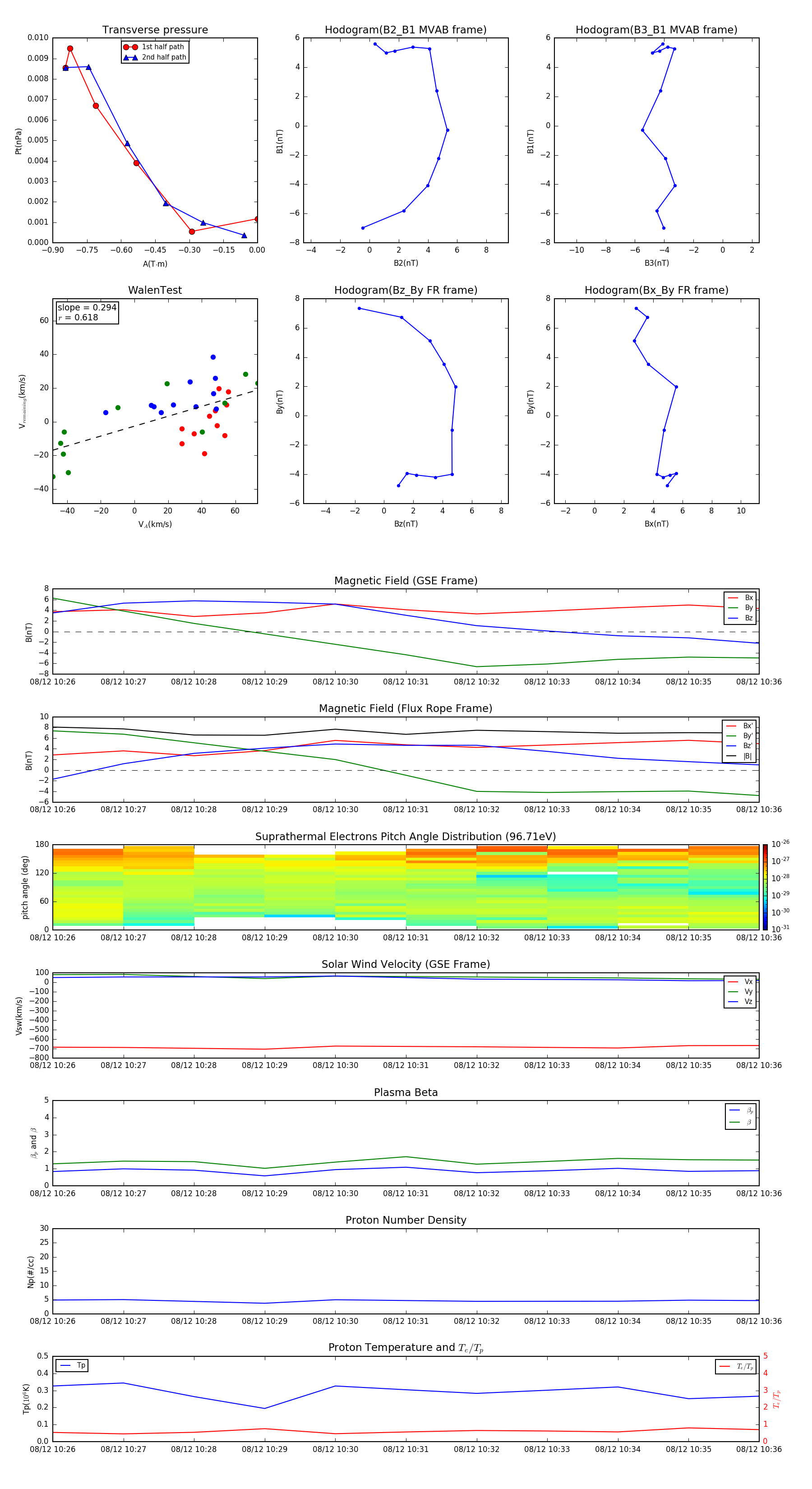Click 'By' legend entry in GSE magnetic field
Image resolution: width=812 pixels, height=1489 pixels.
point(740,607)
